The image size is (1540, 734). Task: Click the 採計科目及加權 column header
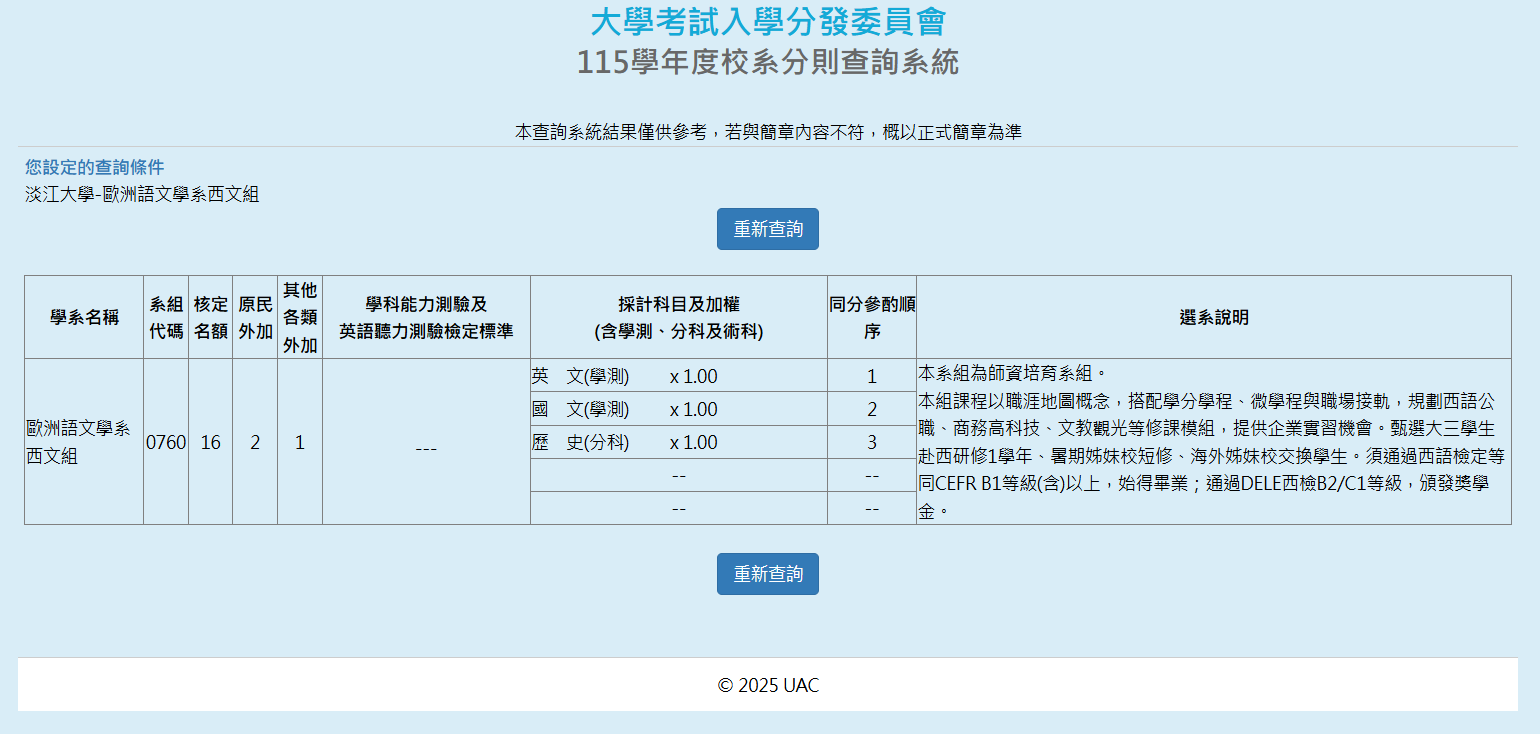tap(678, 317)
